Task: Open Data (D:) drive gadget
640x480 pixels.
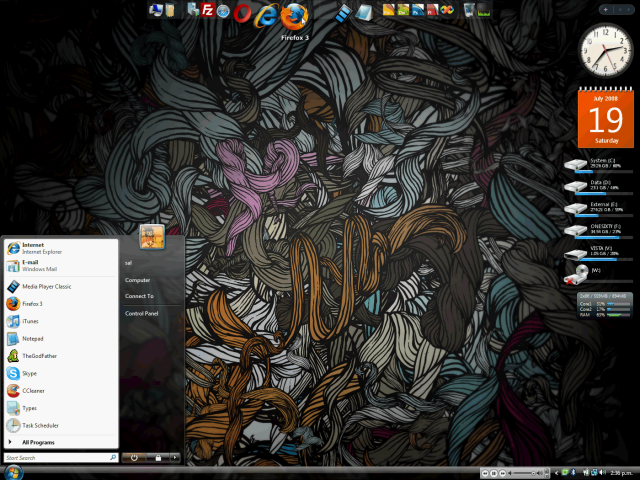Action: 598,187
